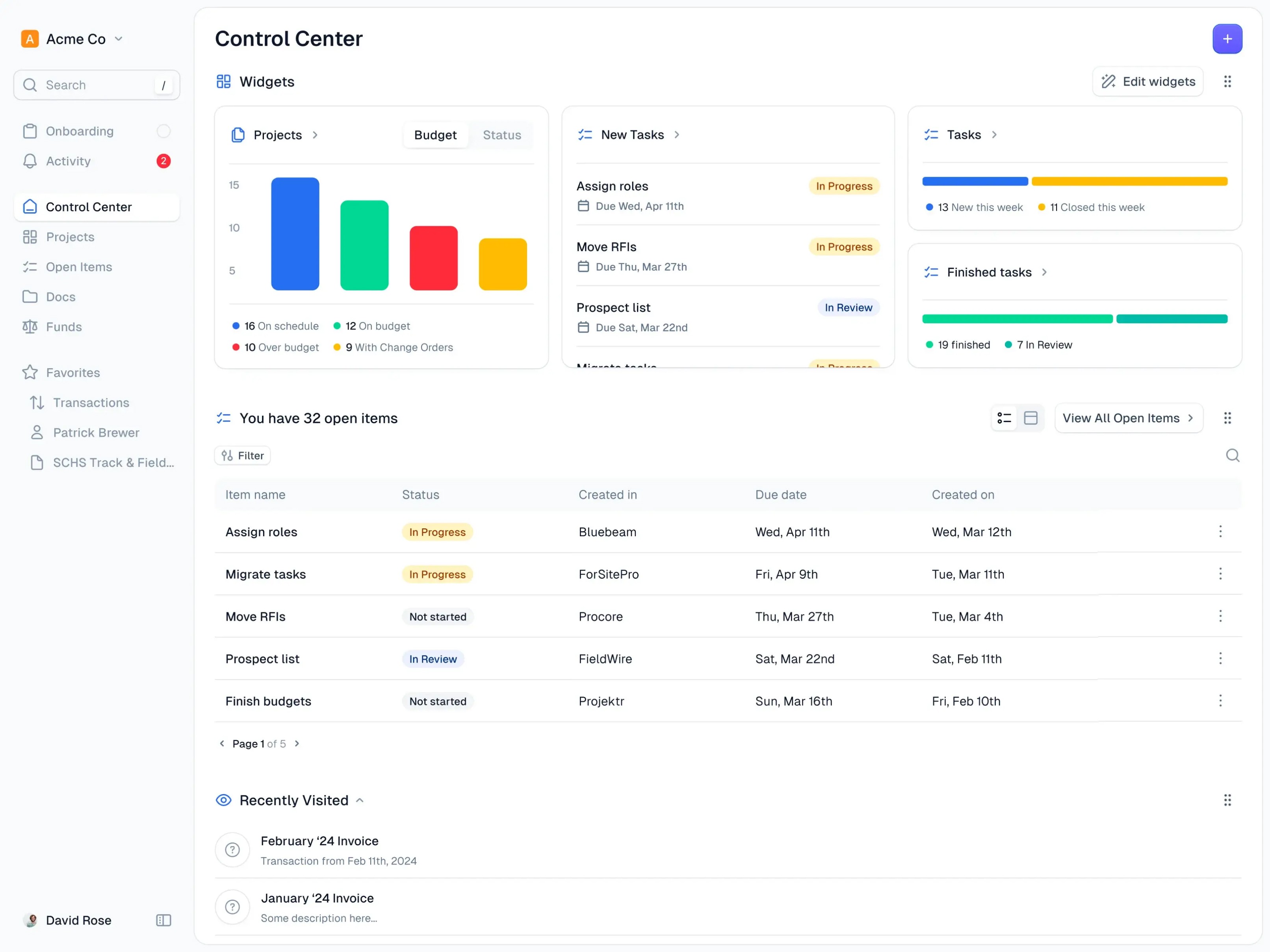This screenshot has width=1270, height=952.
Task: Open the Activity bell in sidebar
Action: (x=30, y=161)
